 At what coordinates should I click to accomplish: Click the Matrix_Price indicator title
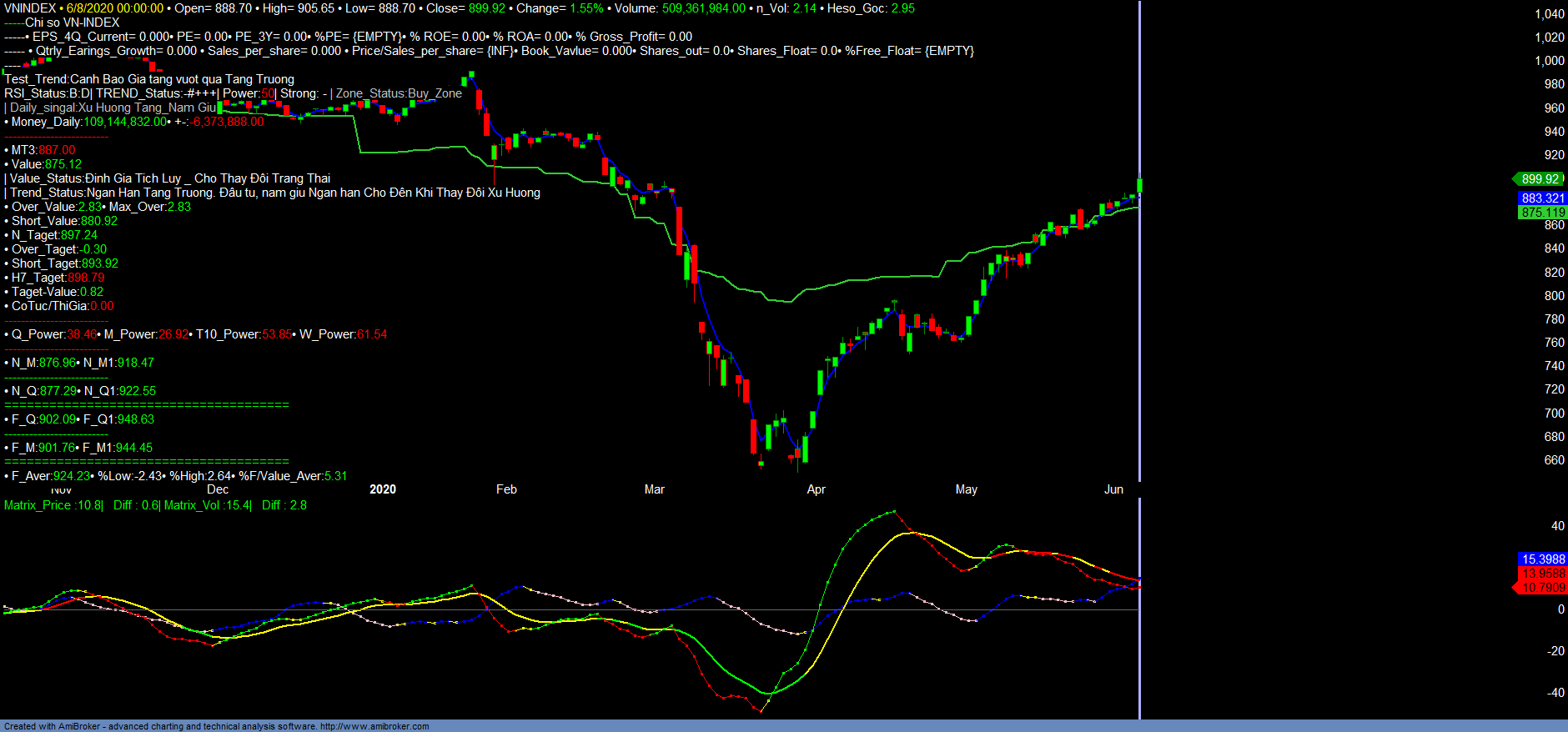(53, 505)
